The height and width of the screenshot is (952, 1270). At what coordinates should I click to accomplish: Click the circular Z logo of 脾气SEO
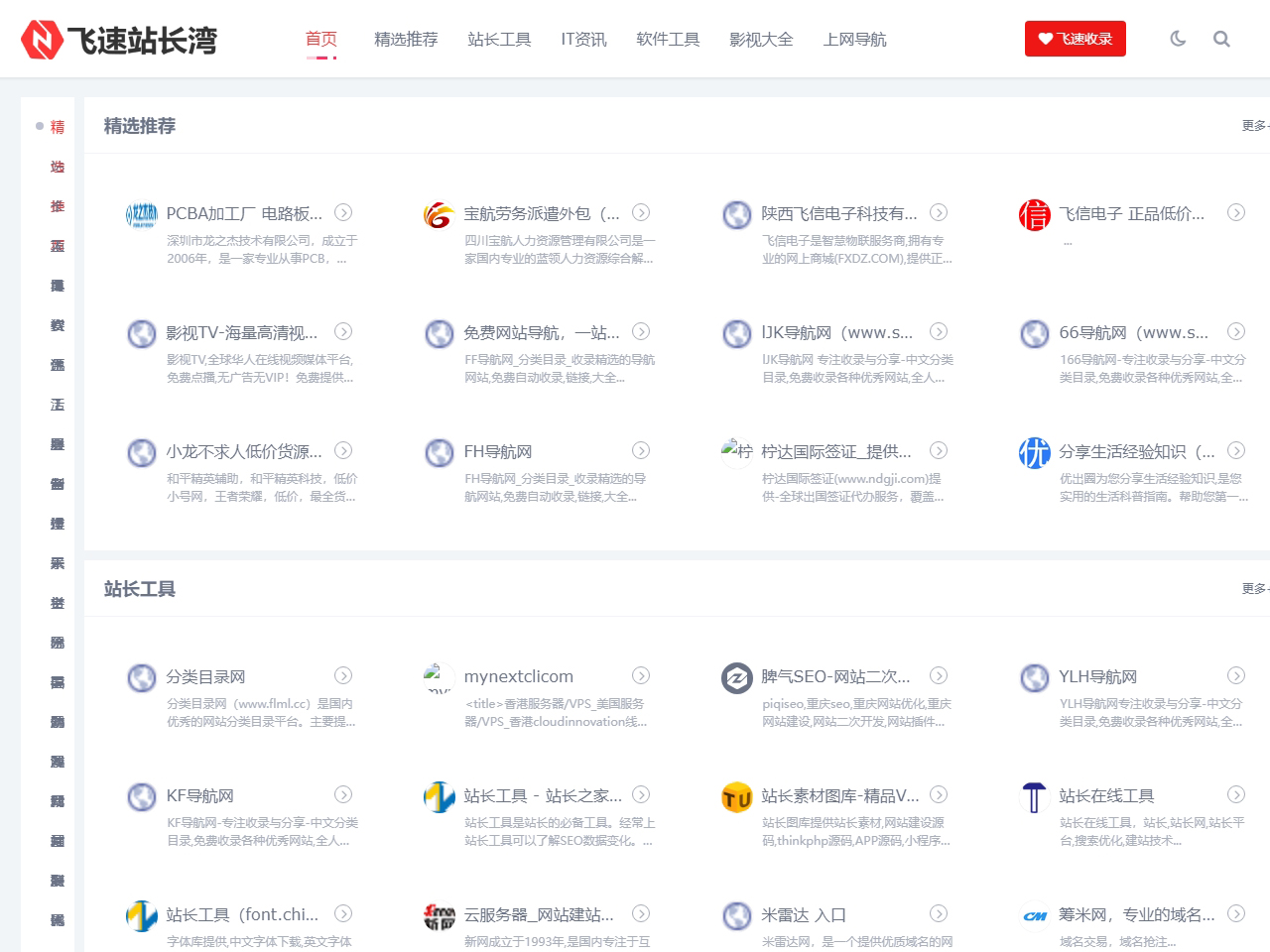(x=736, y=678)
